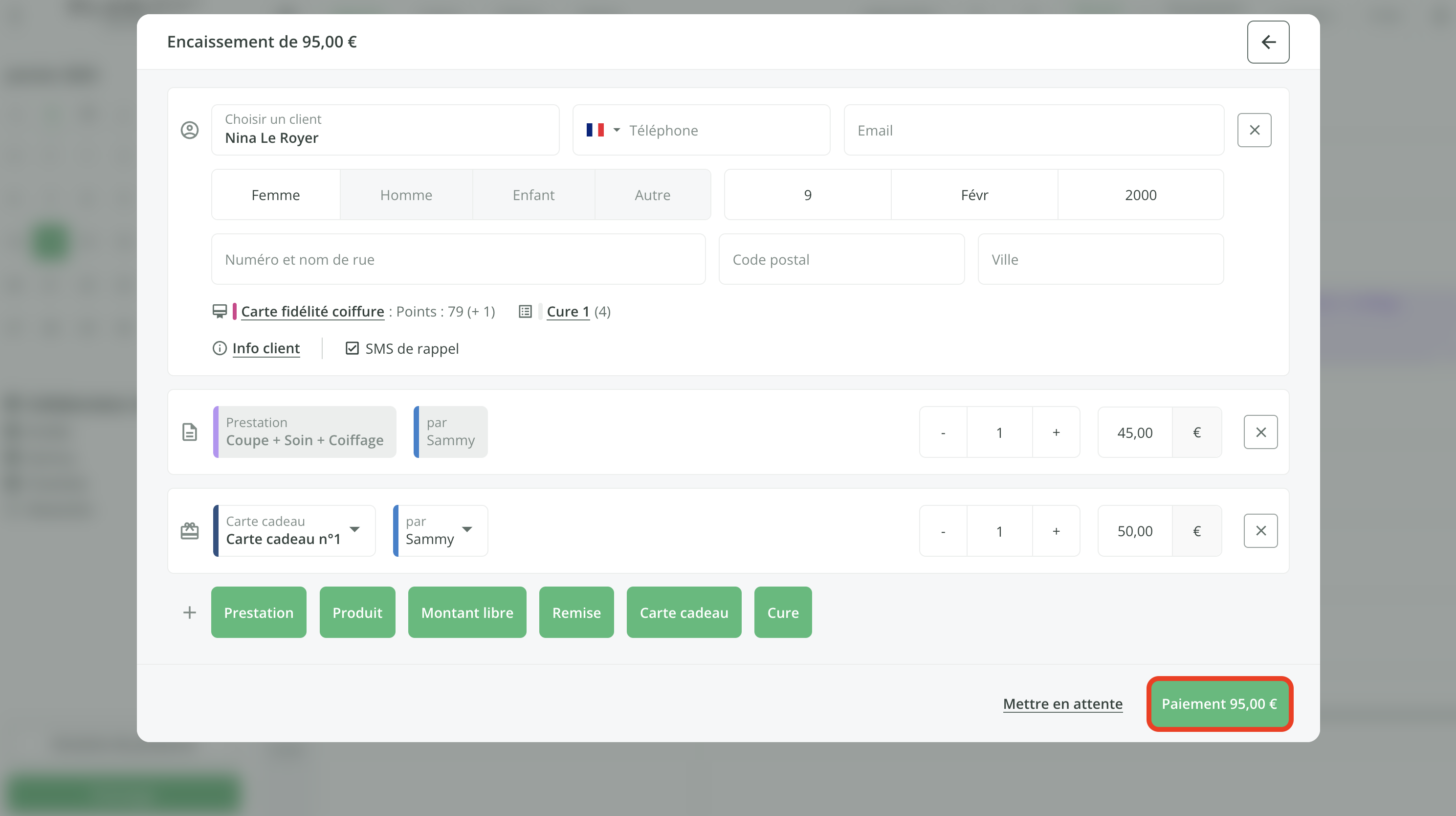
Task: Click the Paiement 95,00 € button
Action: 1218,703
